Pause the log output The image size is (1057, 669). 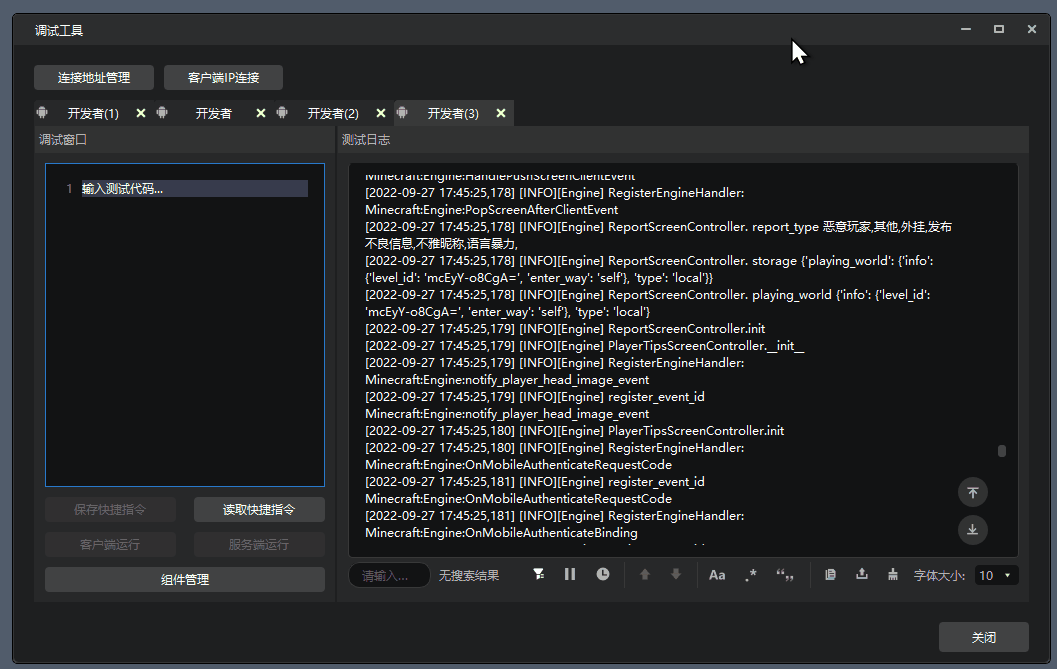pyautogui.click(x=570, y=575)
